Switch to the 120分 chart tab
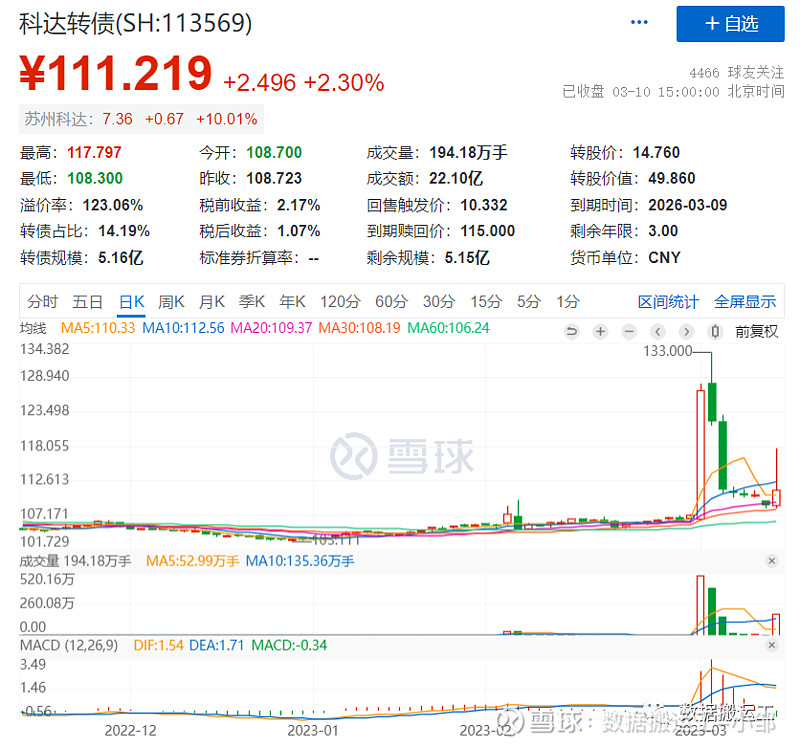The height and width of the screenshot is (747, 800). click(x=340, y=302)
